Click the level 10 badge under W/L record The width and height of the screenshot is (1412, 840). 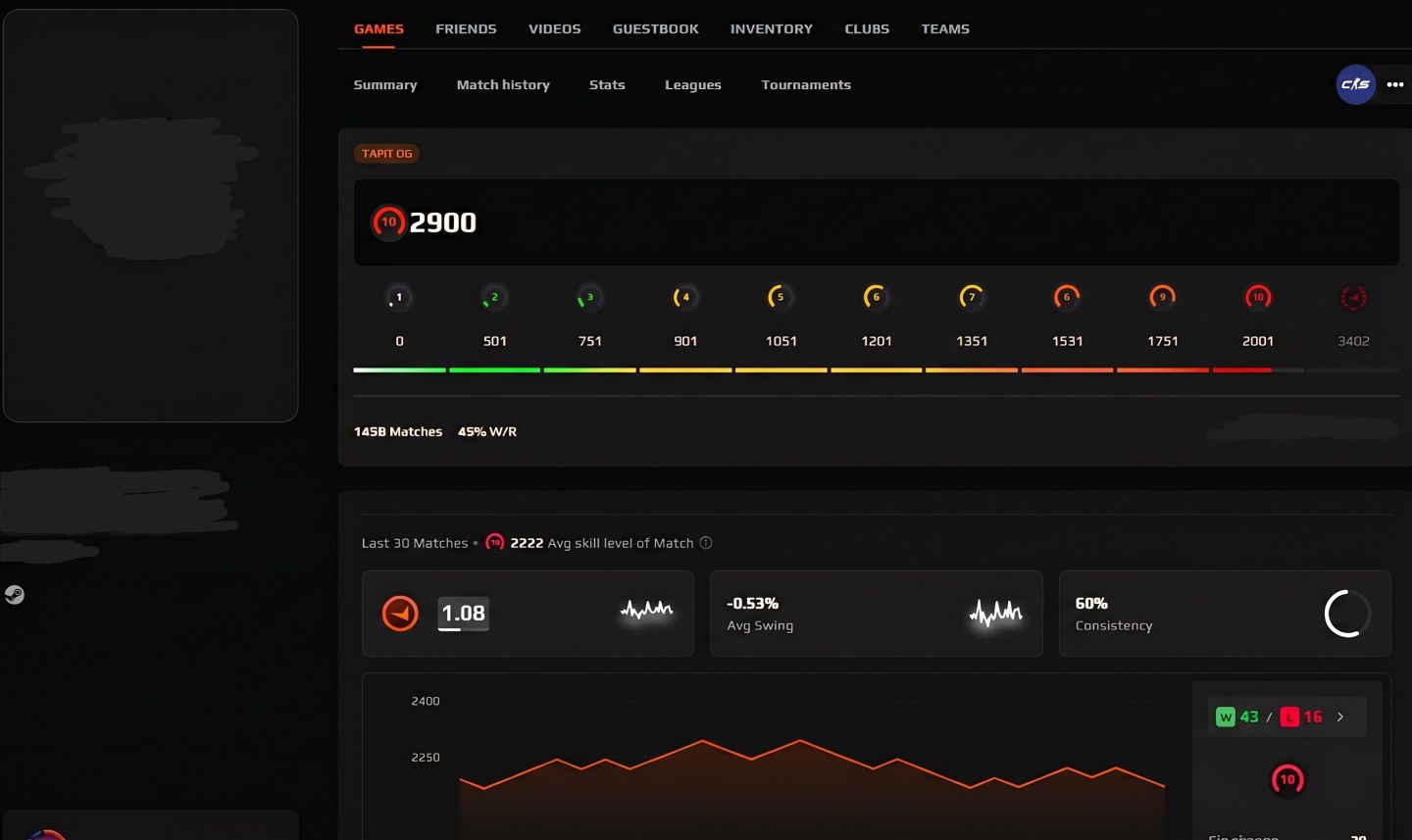[1287, 780]
